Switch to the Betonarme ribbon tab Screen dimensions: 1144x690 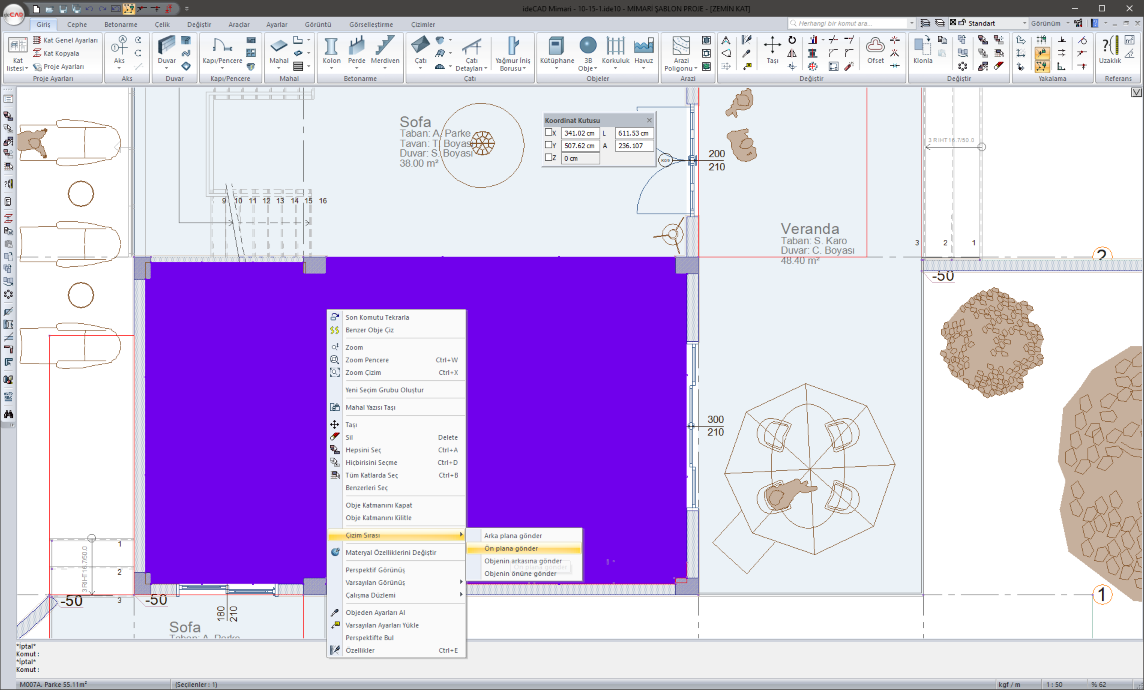tap(121, 24)
